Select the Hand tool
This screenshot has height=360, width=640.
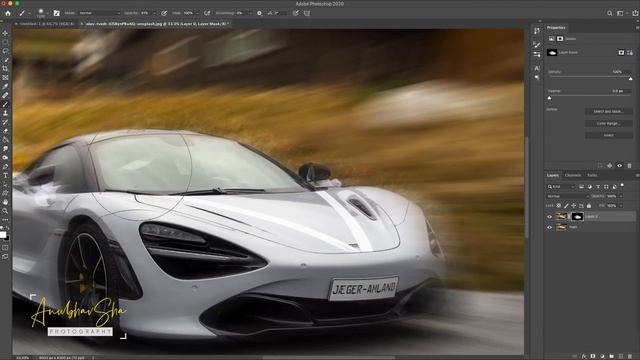(x=5, y=202)
